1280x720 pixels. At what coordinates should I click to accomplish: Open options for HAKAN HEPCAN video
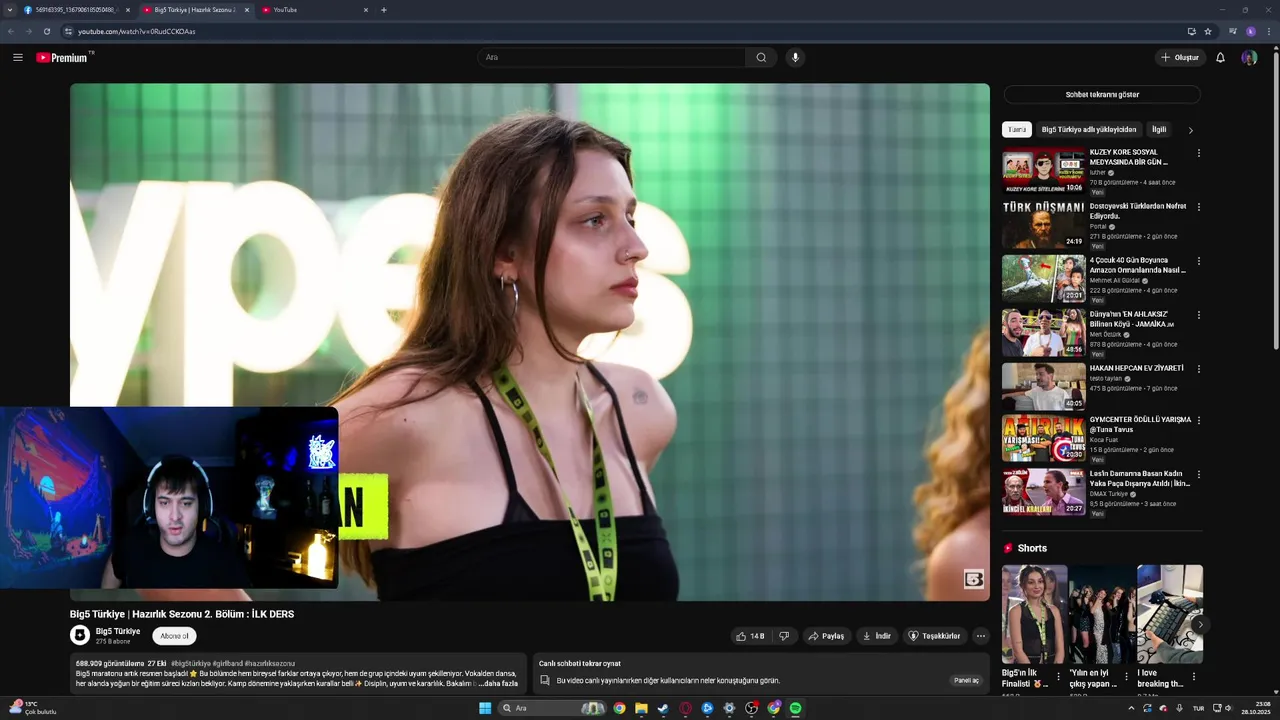tap(1198, 369)
